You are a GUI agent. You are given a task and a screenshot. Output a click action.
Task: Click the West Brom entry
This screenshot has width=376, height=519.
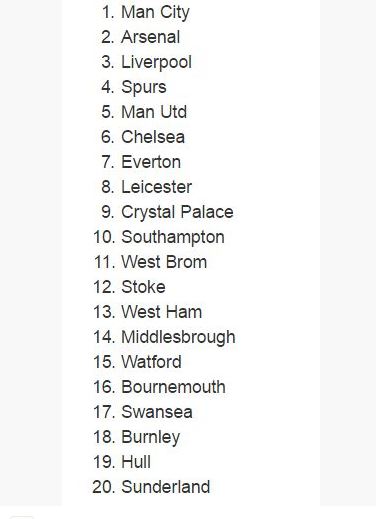164,262
